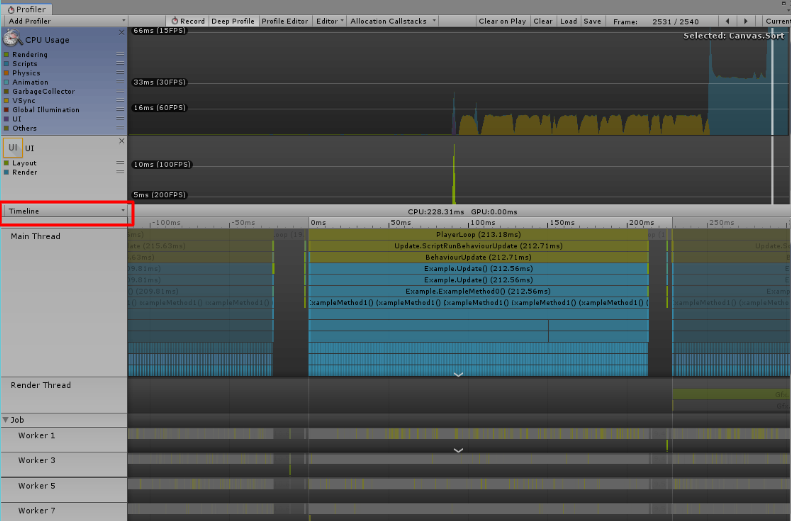Open the Allocation Callstacks dropdown
791x521 pixels.
(392, 21)
